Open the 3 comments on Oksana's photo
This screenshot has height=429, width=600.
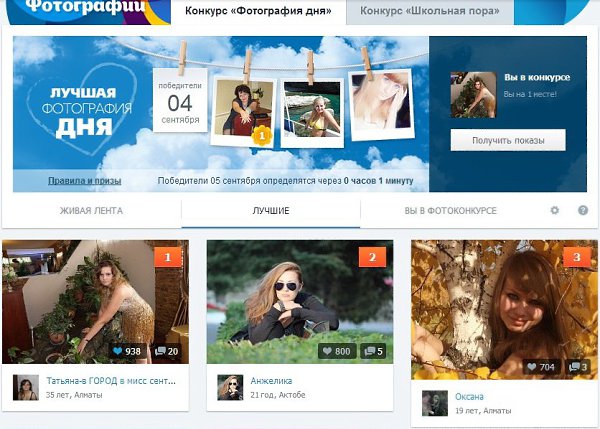[577, 367]
